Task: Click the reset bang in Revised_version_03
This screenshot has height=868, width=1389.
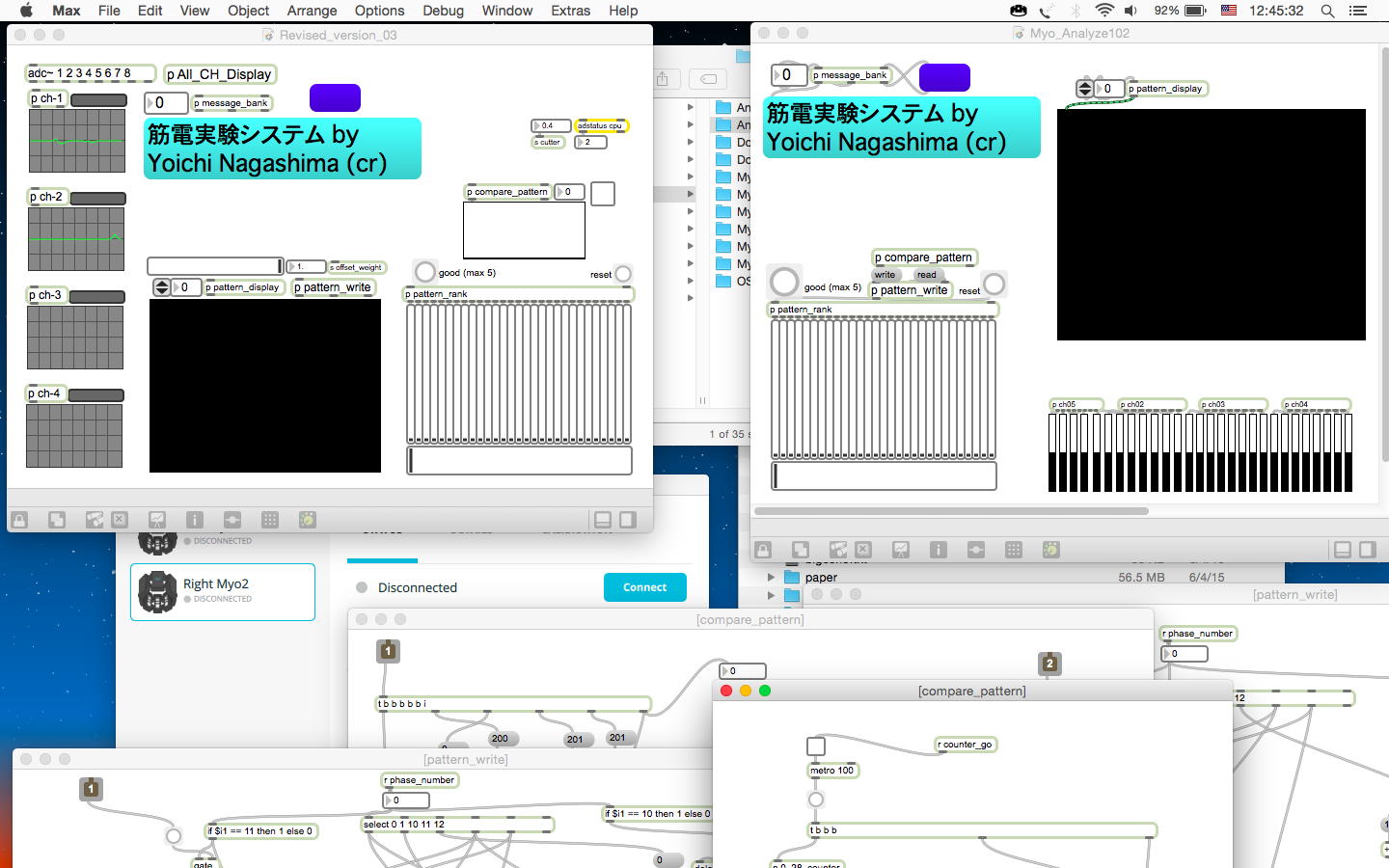Action: [x=623, y=274]
